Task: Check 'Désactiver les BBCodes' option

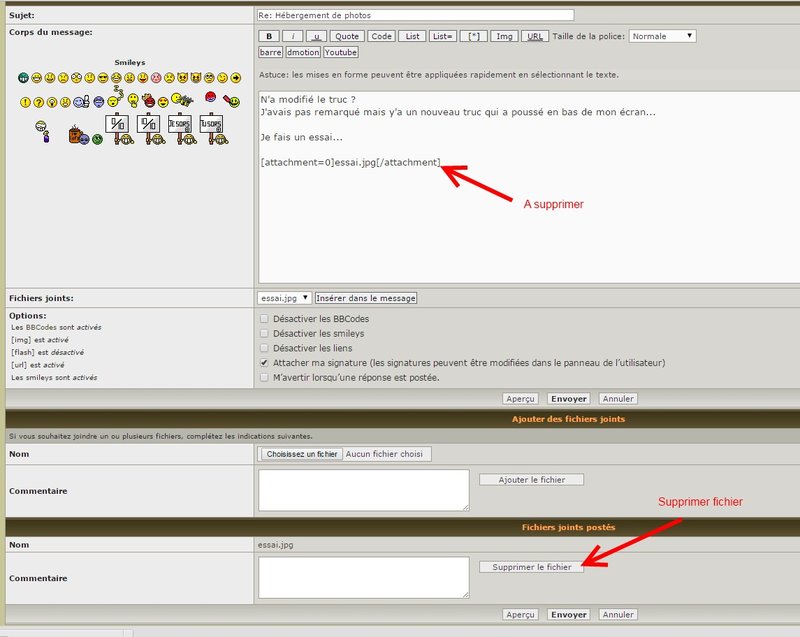Action: (x=264, y=319)
